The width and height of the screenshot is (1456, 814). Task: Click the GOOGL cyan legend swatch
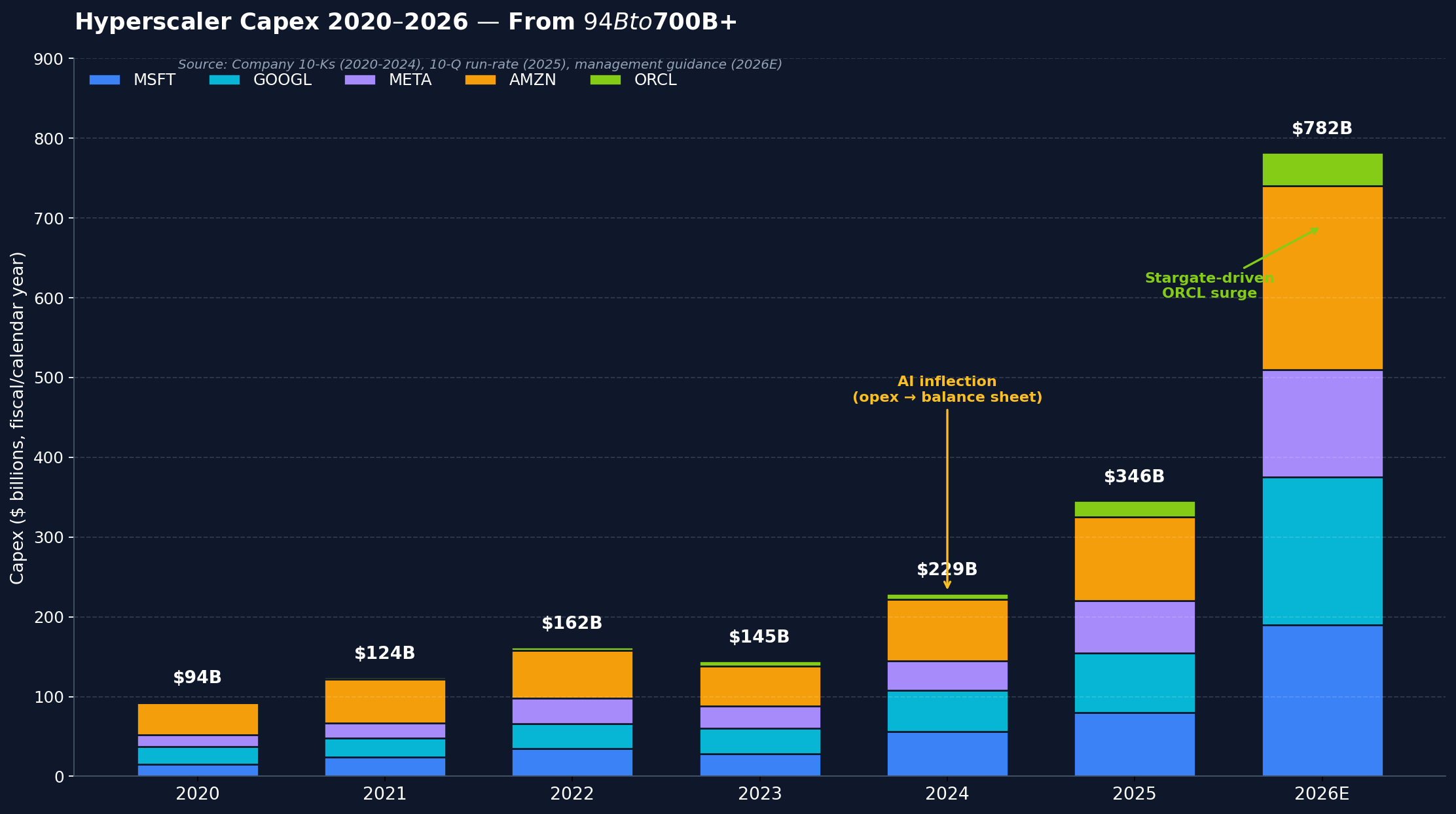point(225,80)
